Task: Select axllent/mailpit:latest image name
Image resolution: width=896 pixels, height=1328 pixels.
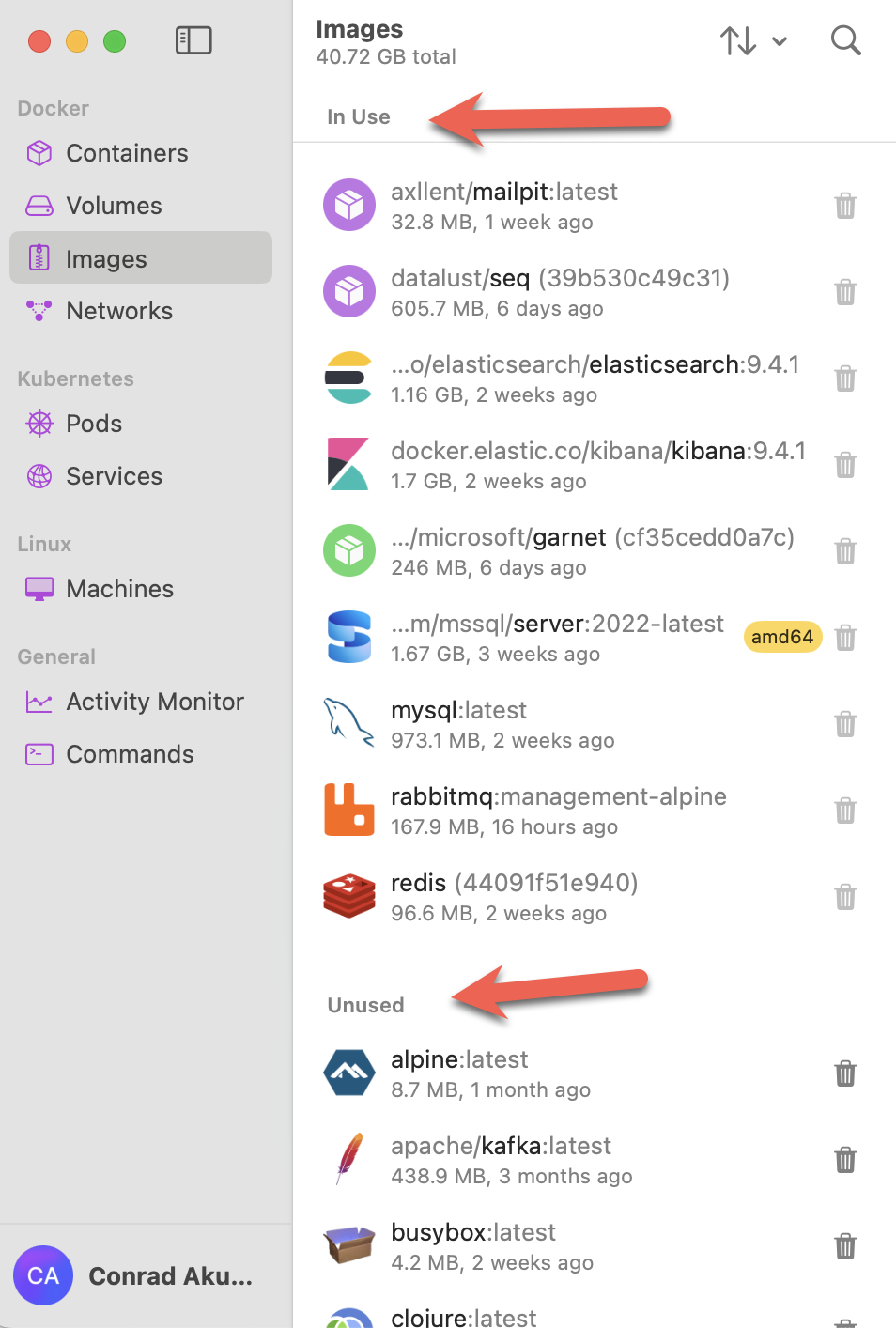Action: 504,192
